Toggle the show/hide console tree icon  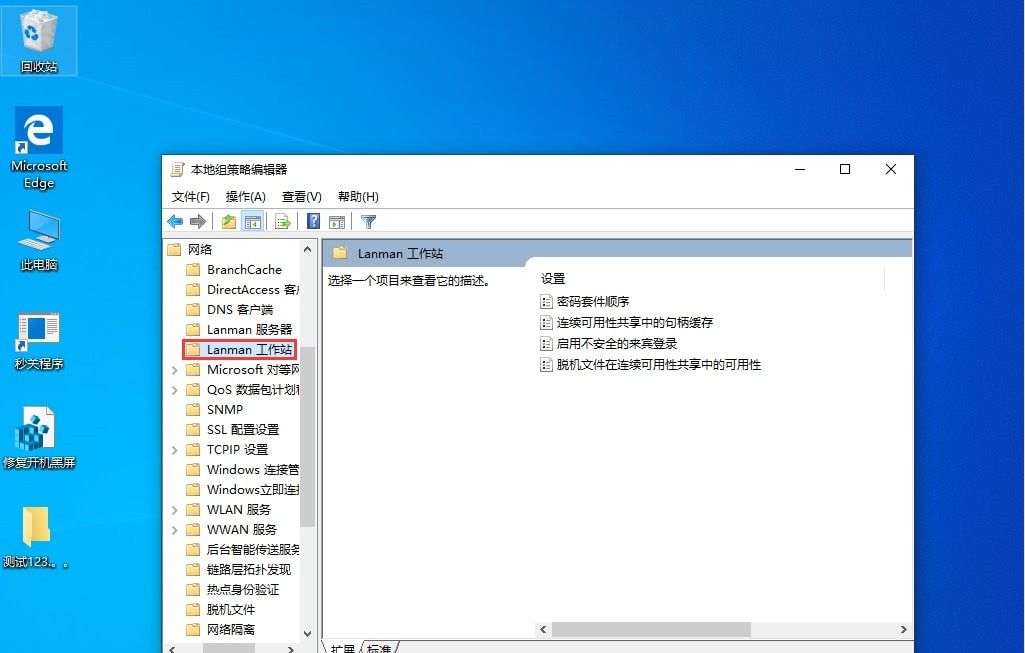[x=252, y=222]
